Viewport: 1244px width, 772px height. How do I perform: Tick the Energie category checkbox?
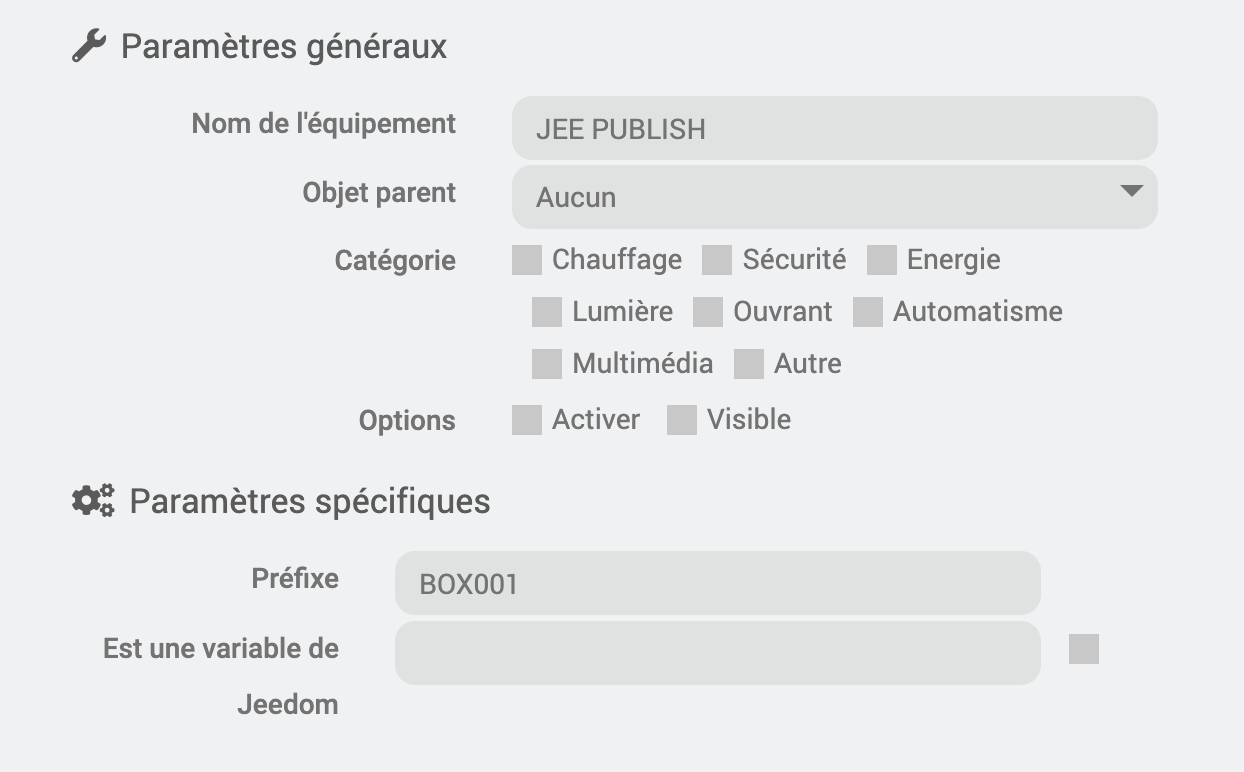point(882,260)
